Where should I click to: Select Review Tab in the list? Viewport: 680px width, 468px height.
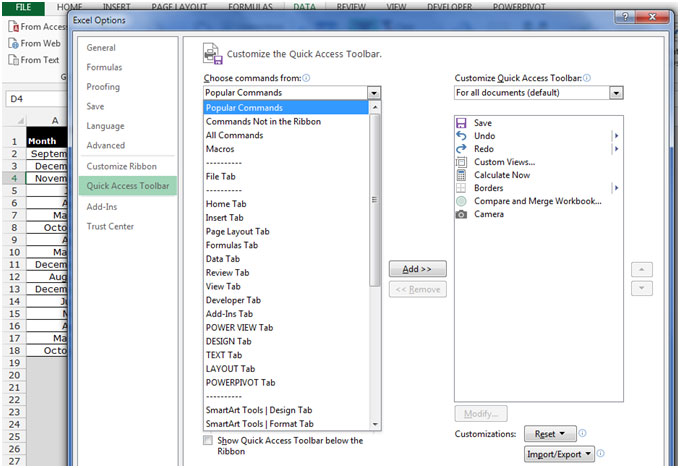[286, 273]
